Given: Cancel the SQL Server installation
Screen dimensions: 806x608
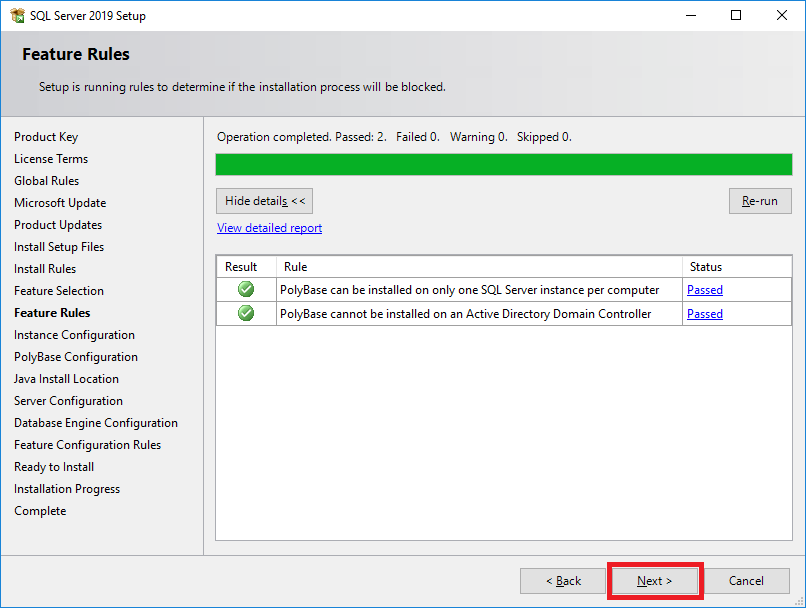Looking at the screenshot, I should (747, 580).
